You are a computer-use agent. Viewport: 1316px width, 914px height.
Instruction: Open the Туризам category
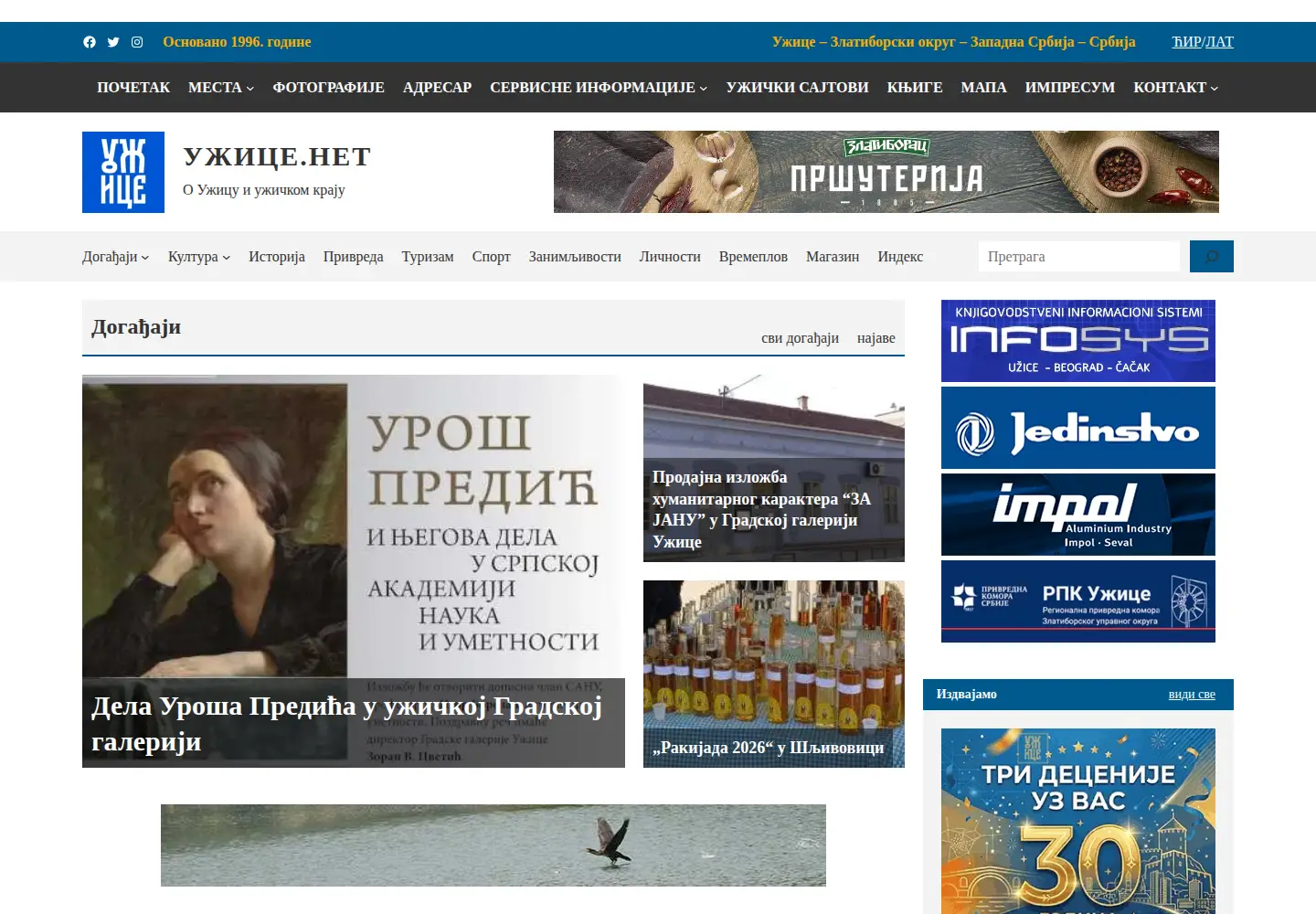coord(428,257)
